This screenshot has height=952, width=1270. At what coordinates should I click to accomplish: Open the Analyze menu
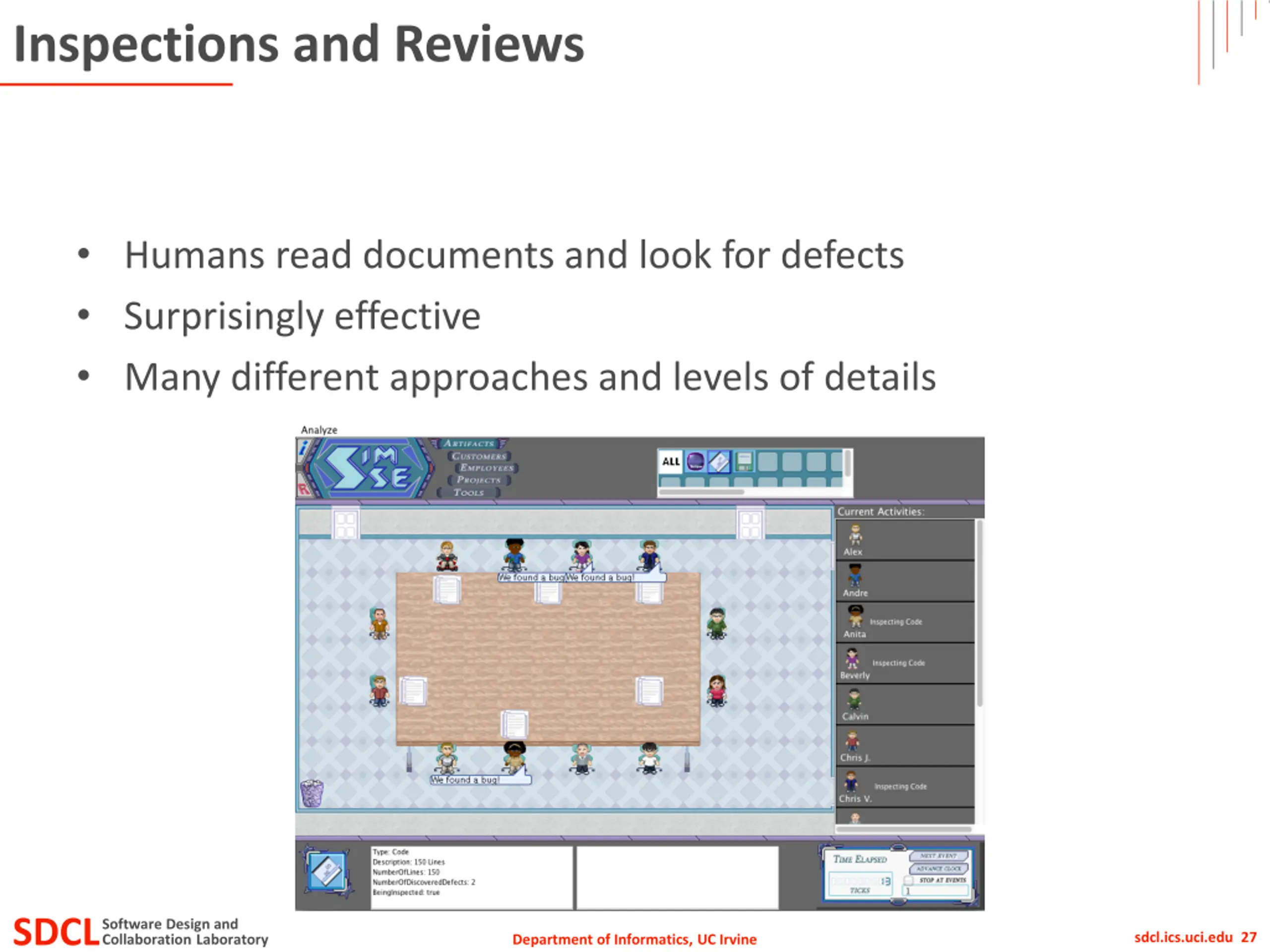(319, 430)
